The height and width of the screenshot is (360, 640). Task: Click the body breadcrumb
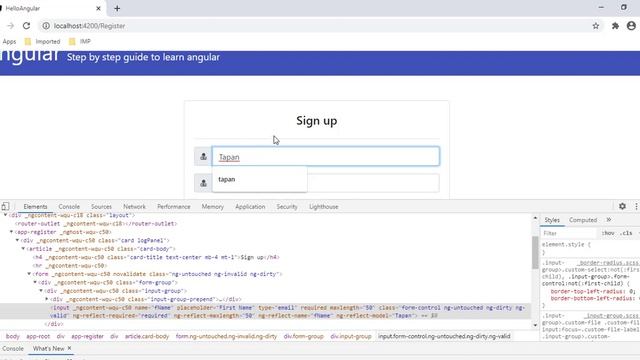point(13,336)
